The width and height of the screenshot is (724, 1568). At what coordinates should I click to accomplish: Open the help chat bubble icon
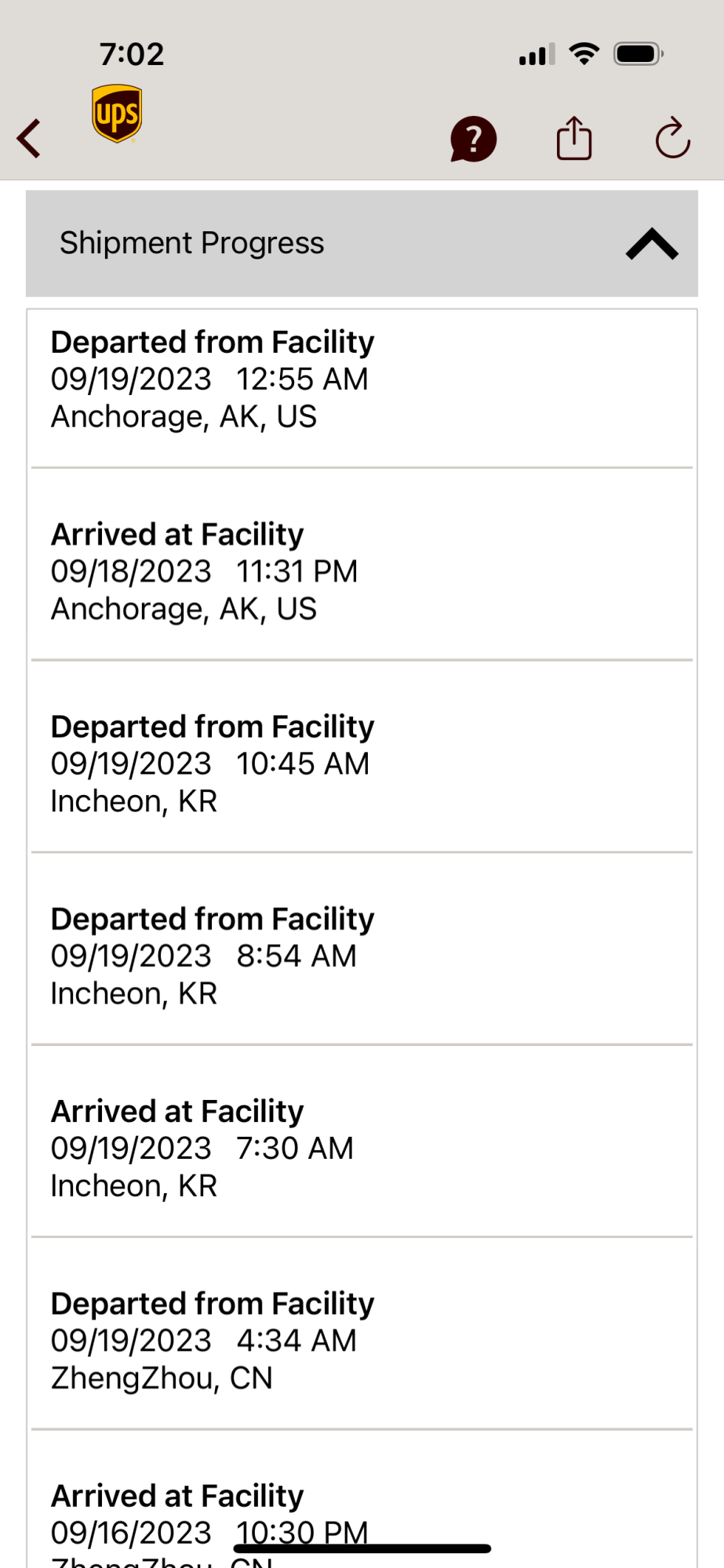[x=473, y=140]
